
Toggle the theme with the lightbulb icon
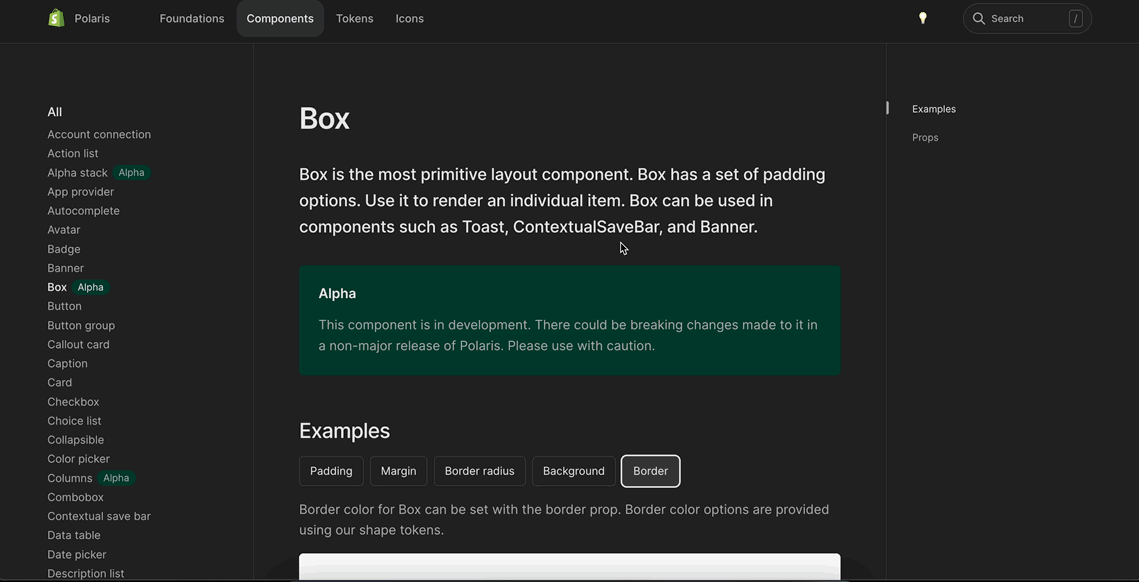point(922,18)
